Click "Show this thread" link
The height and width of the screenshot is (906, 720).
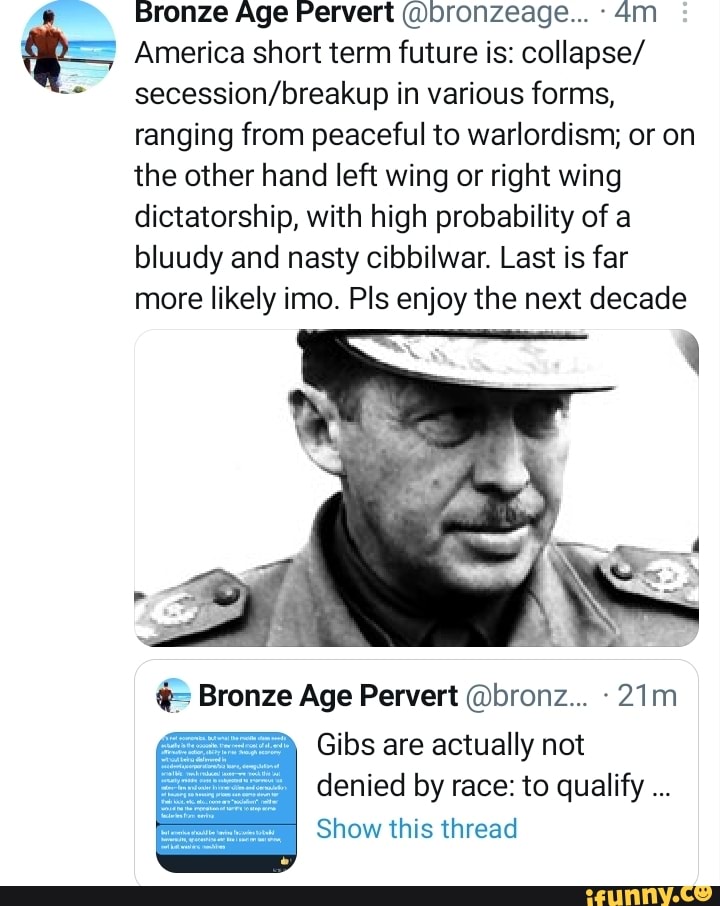coord(416,829)
